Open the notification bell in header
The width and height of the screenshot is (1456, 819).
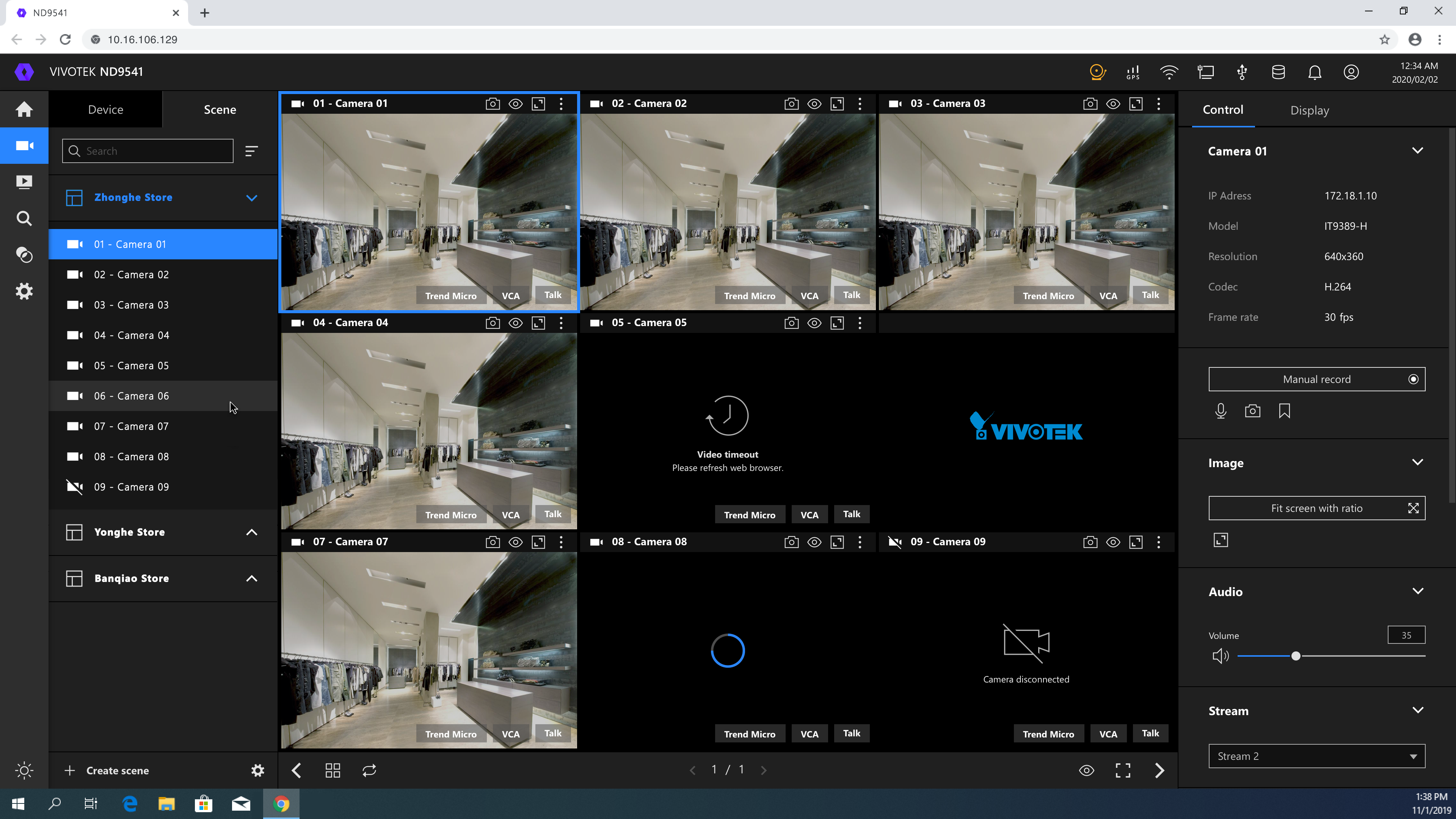[x=1315, y=72]
